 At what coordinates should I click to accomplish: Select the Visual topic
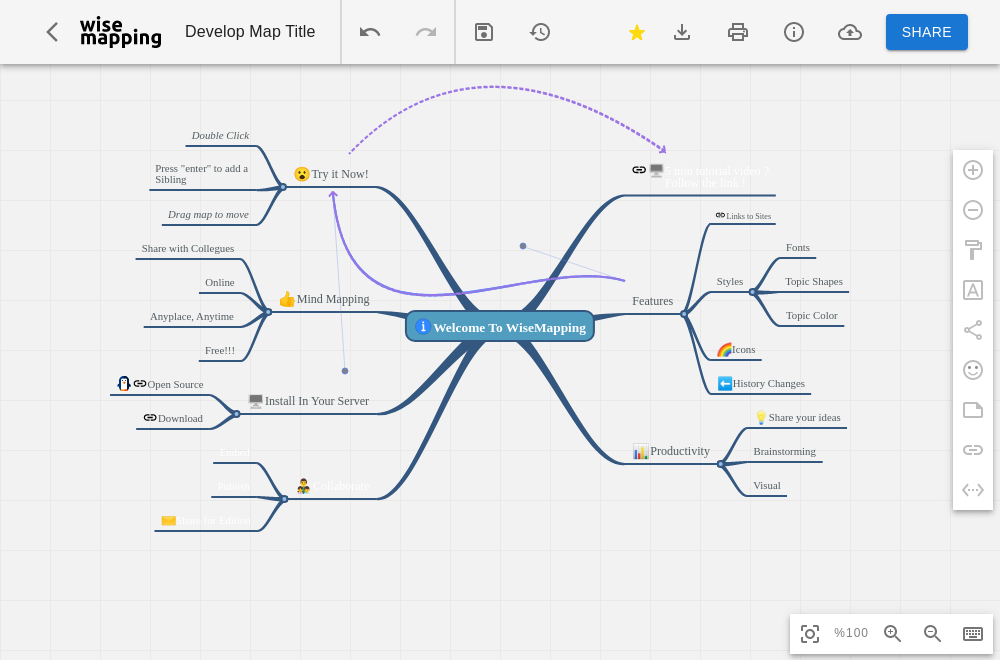pyautogui.click(x=767, y=486)
